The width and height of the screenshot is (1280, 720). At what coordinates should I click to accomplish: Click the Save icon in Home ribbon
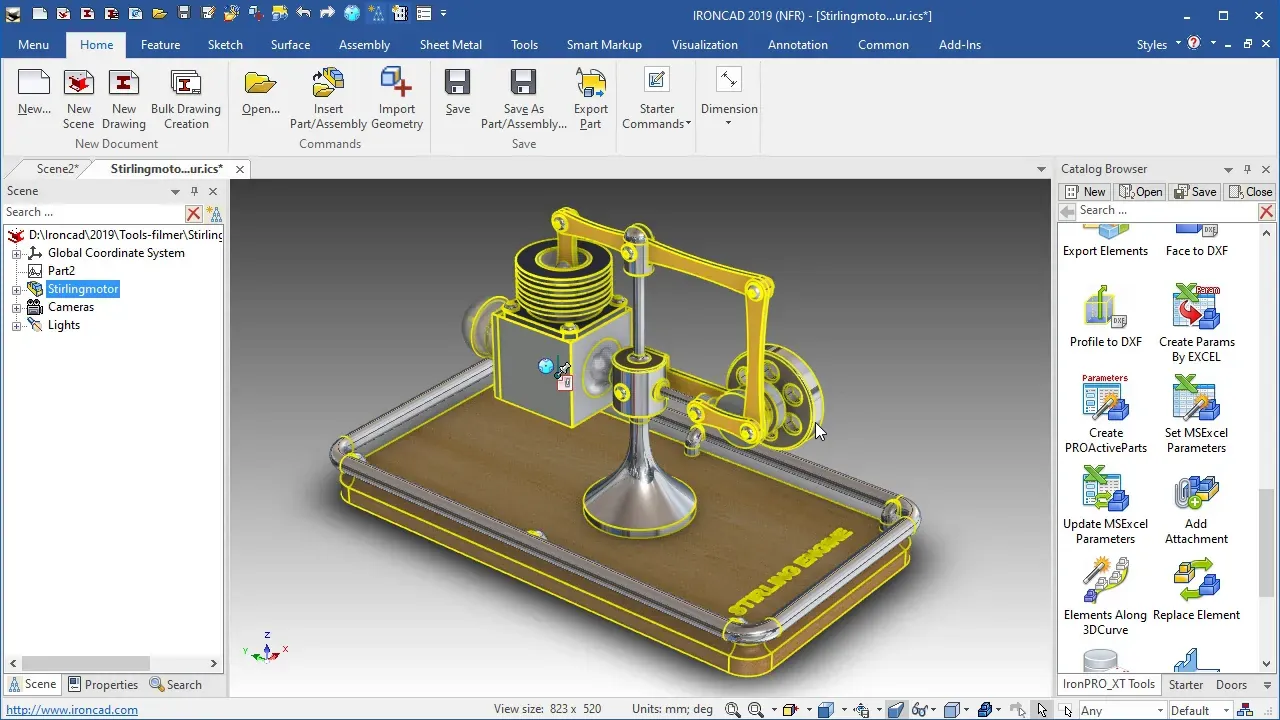458,83
